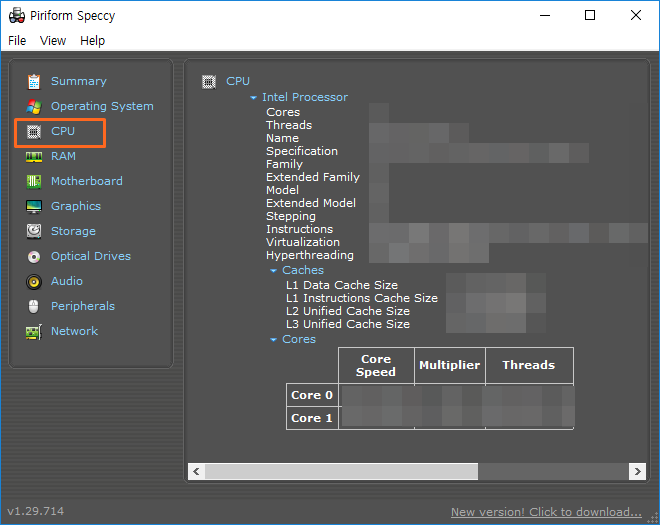This screenshot has height=525, width=660.
Task: Click the Intel Processor heading
Action: click(305, 97)
